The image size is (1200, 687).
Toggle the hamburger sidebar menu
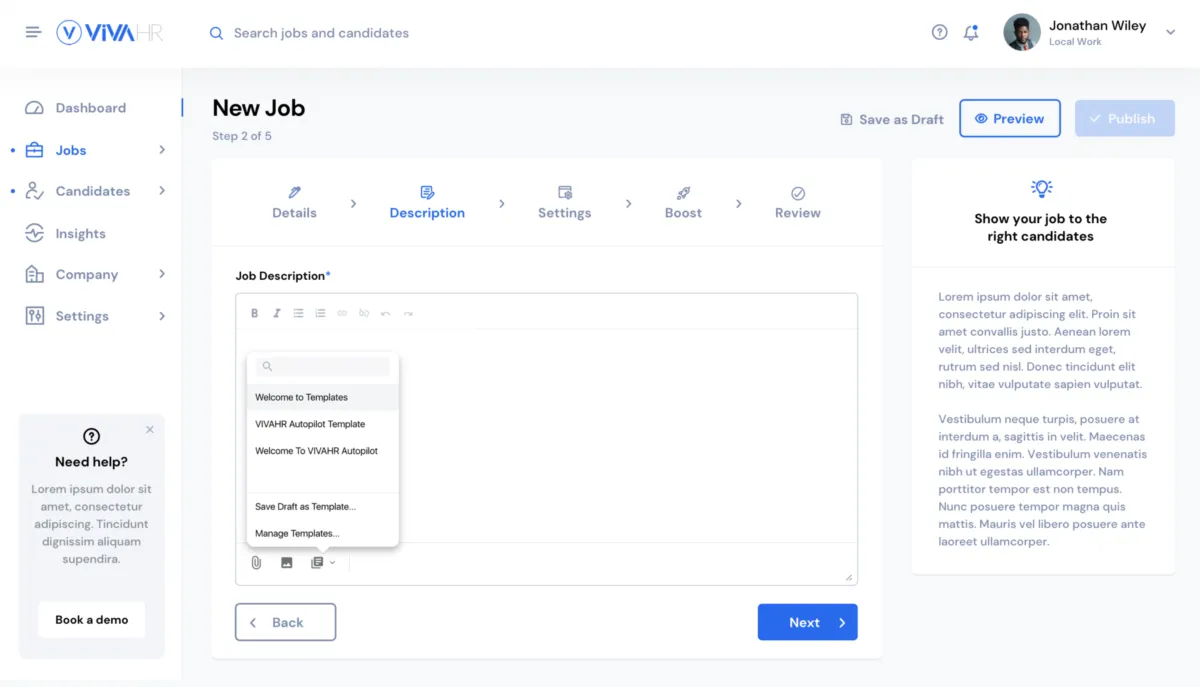click(x=33, y=32)
